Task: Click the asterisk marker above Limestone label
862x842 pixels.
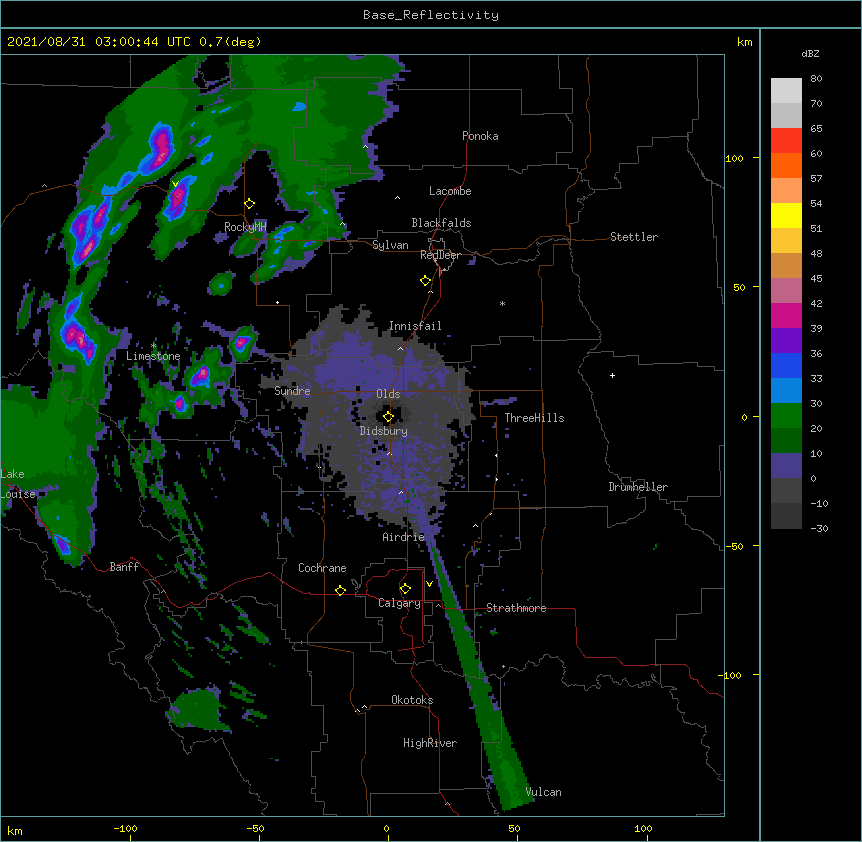Action: [x=153, y=346]
